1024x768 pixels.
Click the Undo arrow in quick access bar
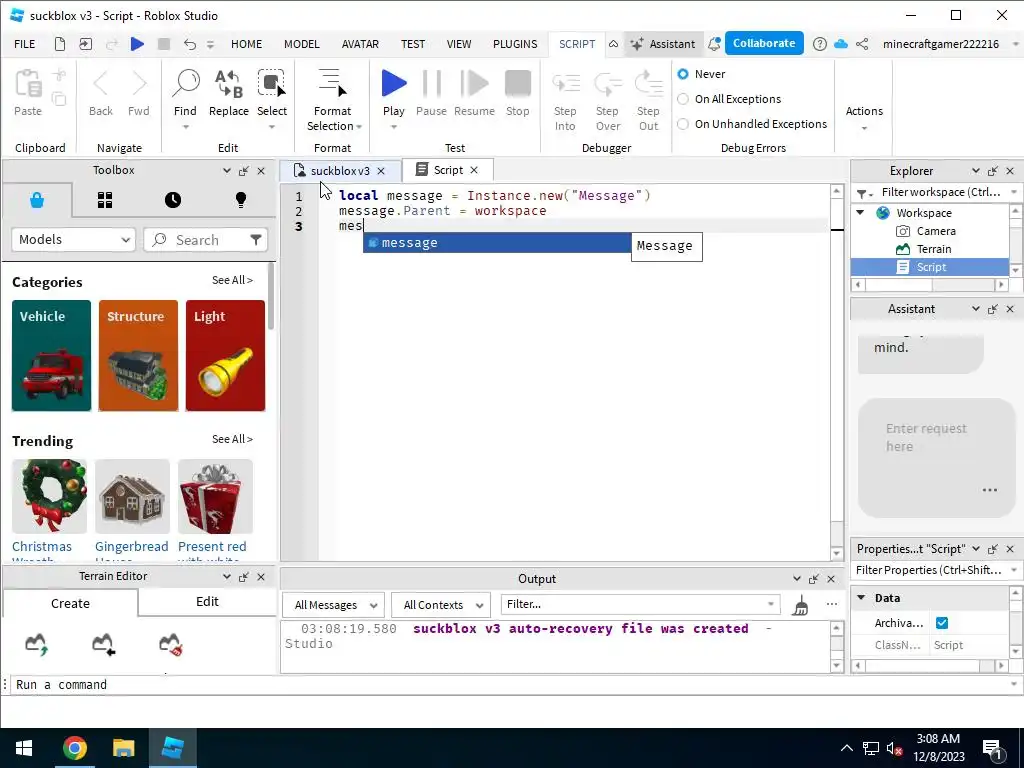tap(189, 44)
